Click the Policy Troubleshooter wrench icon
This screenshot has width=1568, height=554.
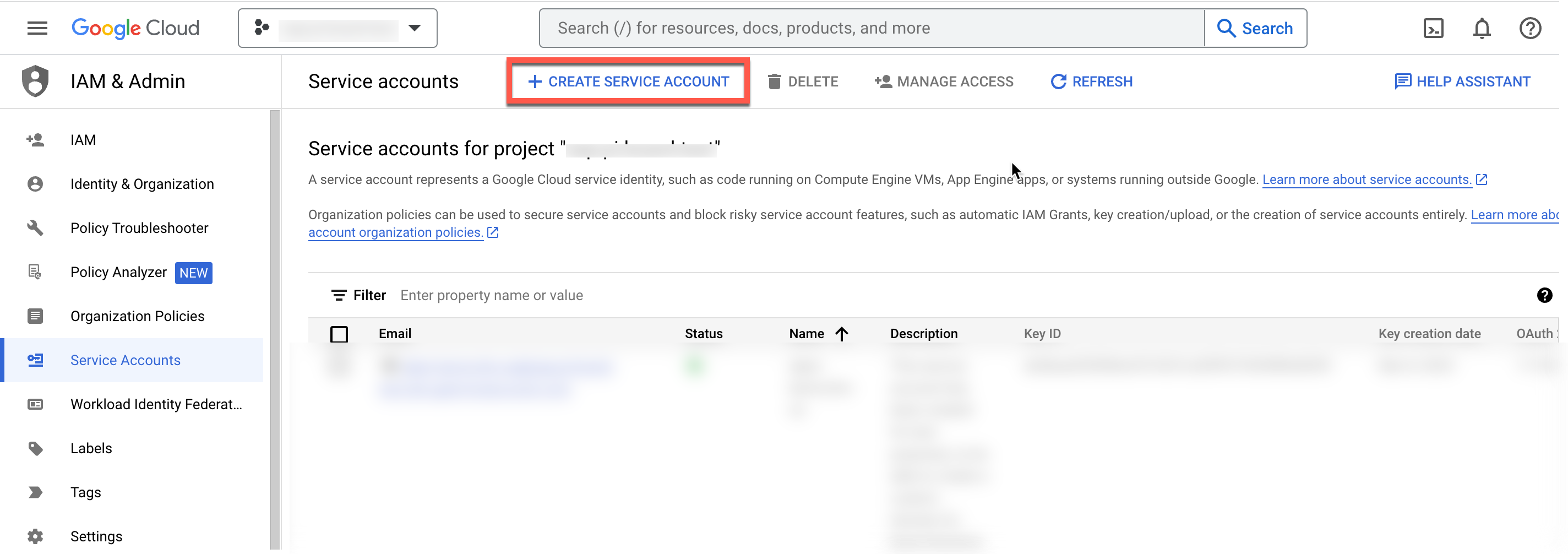[35, 229]
